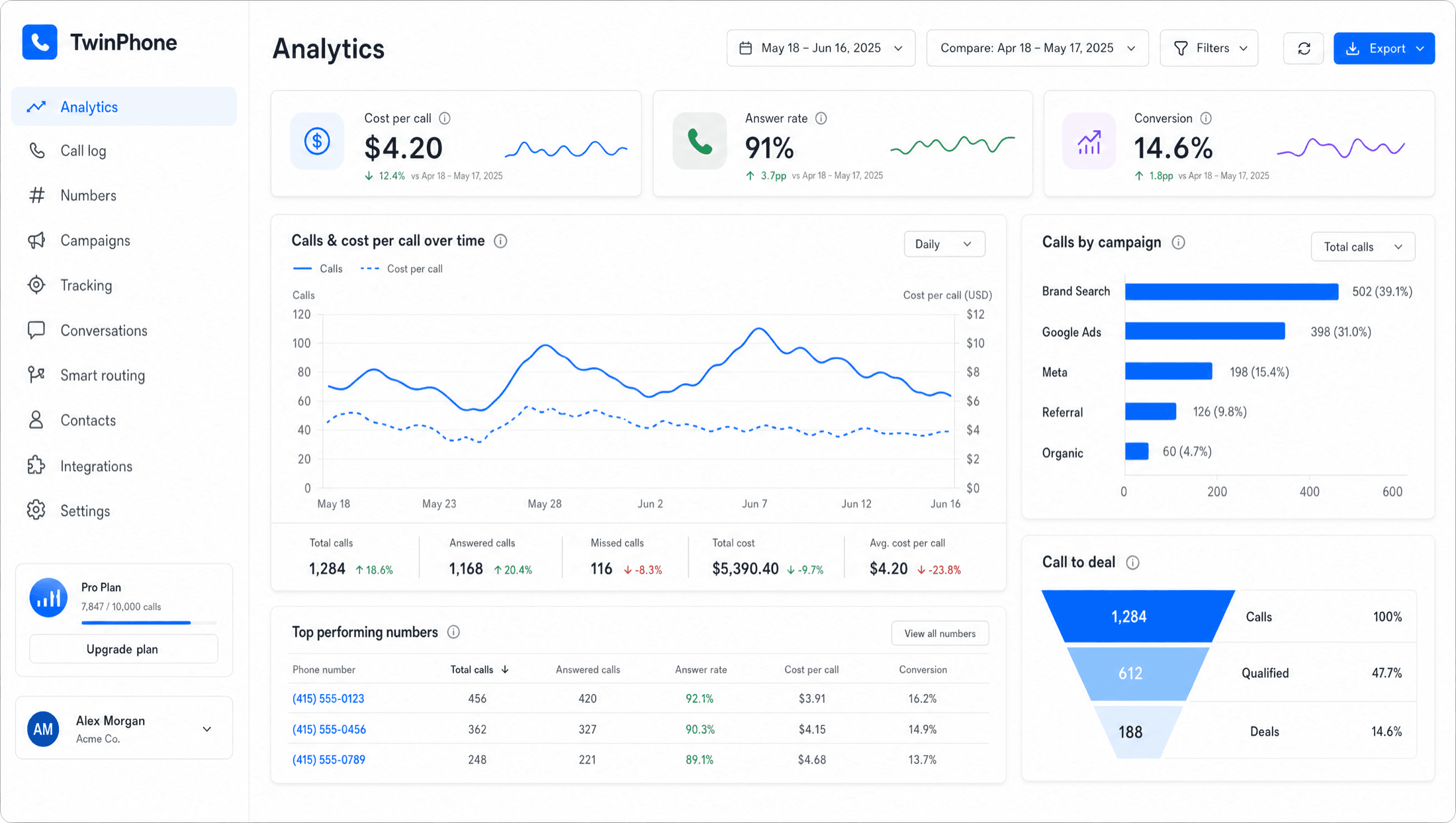Open the Compare period dropdown
1456x823 pixels.
[x=1037, y=48]
